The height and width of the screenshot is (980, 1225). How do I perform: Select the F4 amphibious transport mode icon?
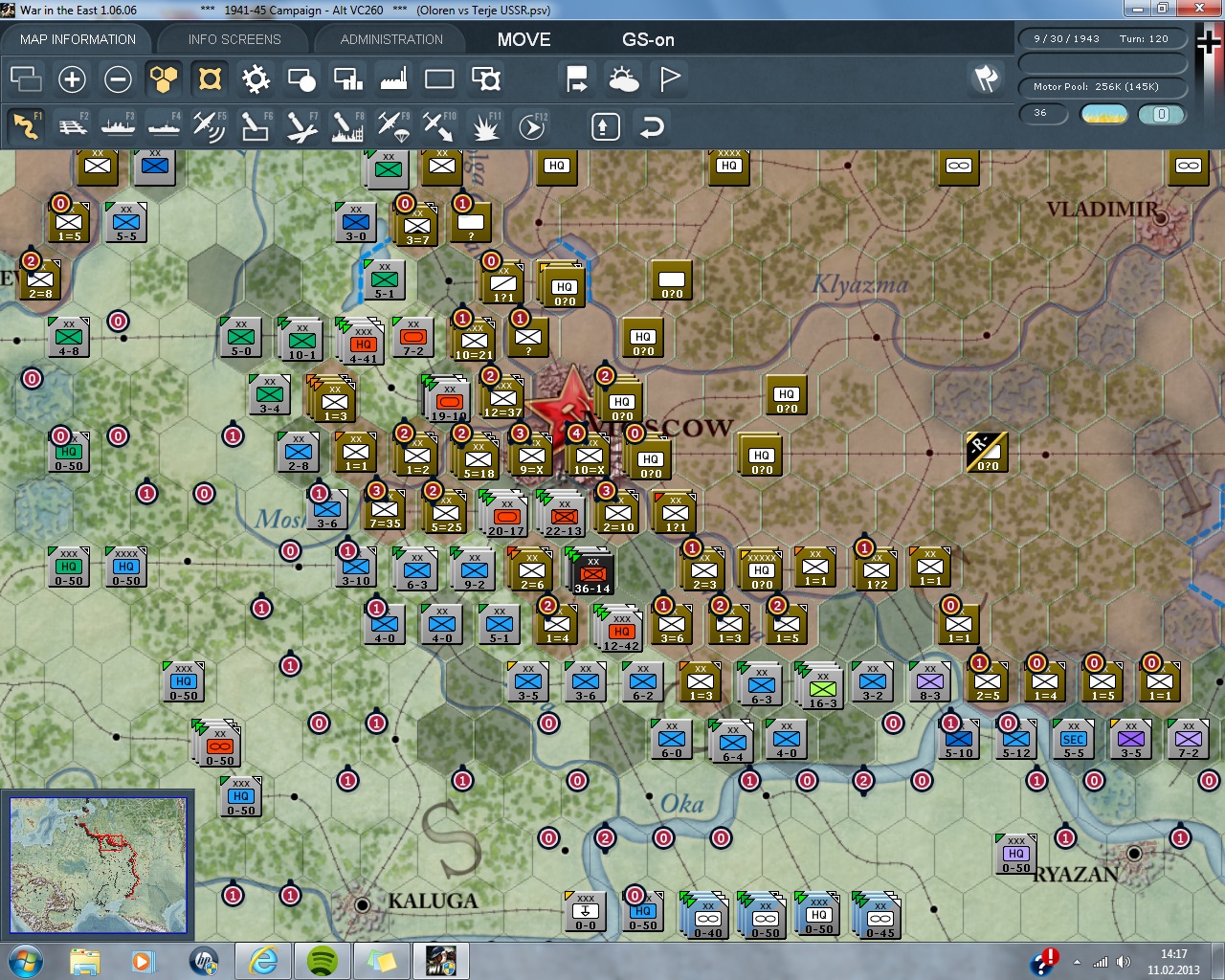point(164,126)
